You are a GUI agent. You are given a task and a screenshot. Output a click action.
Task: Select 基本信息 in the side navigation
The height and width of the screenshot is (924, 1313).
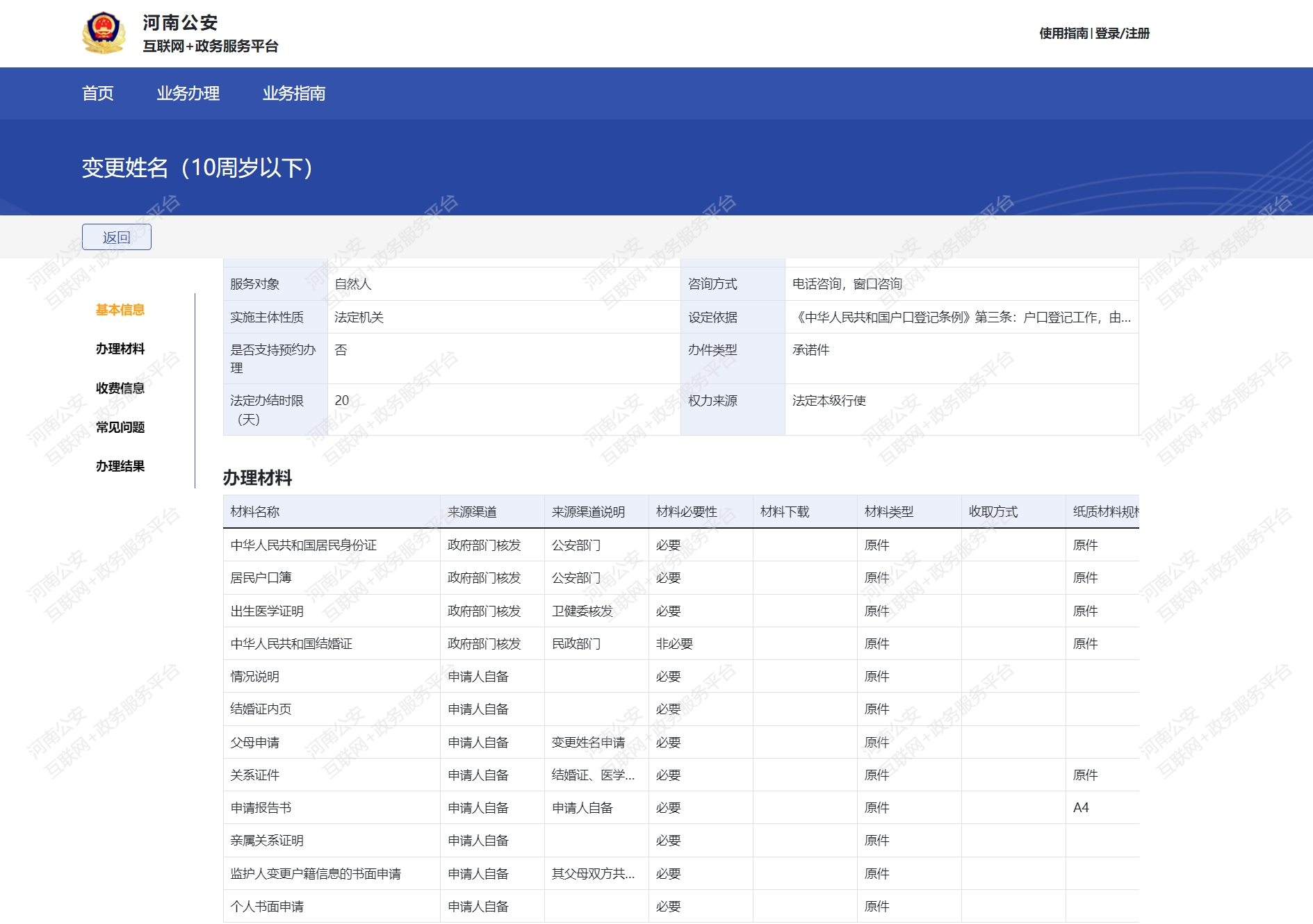[120, 310]
